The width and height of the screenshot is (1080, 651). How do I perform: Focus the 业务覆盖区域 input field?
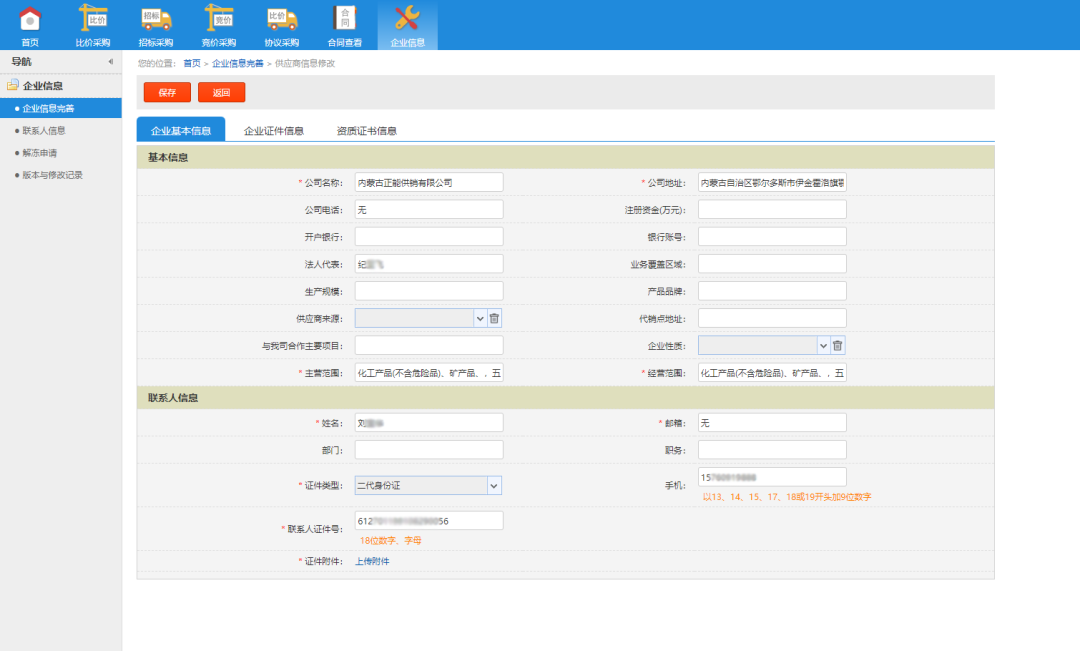tap(772, 264)
